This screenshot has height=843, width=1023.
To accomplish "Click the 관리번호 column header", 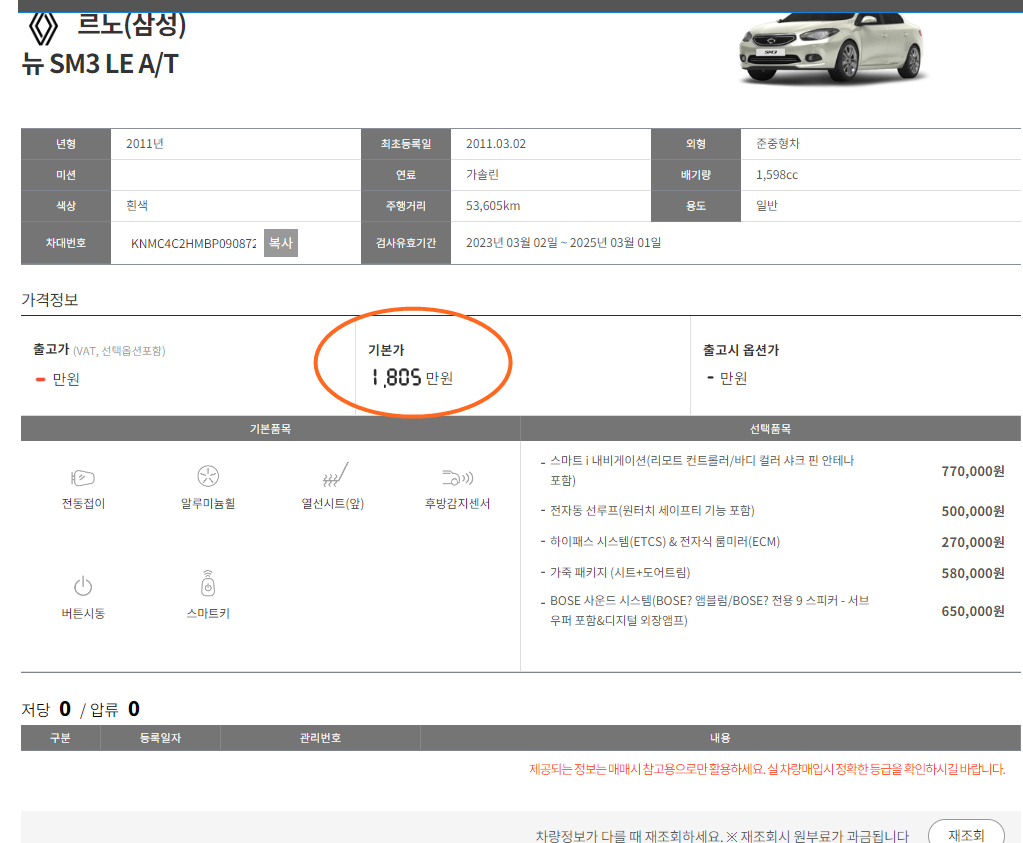I will coord(320,738).
